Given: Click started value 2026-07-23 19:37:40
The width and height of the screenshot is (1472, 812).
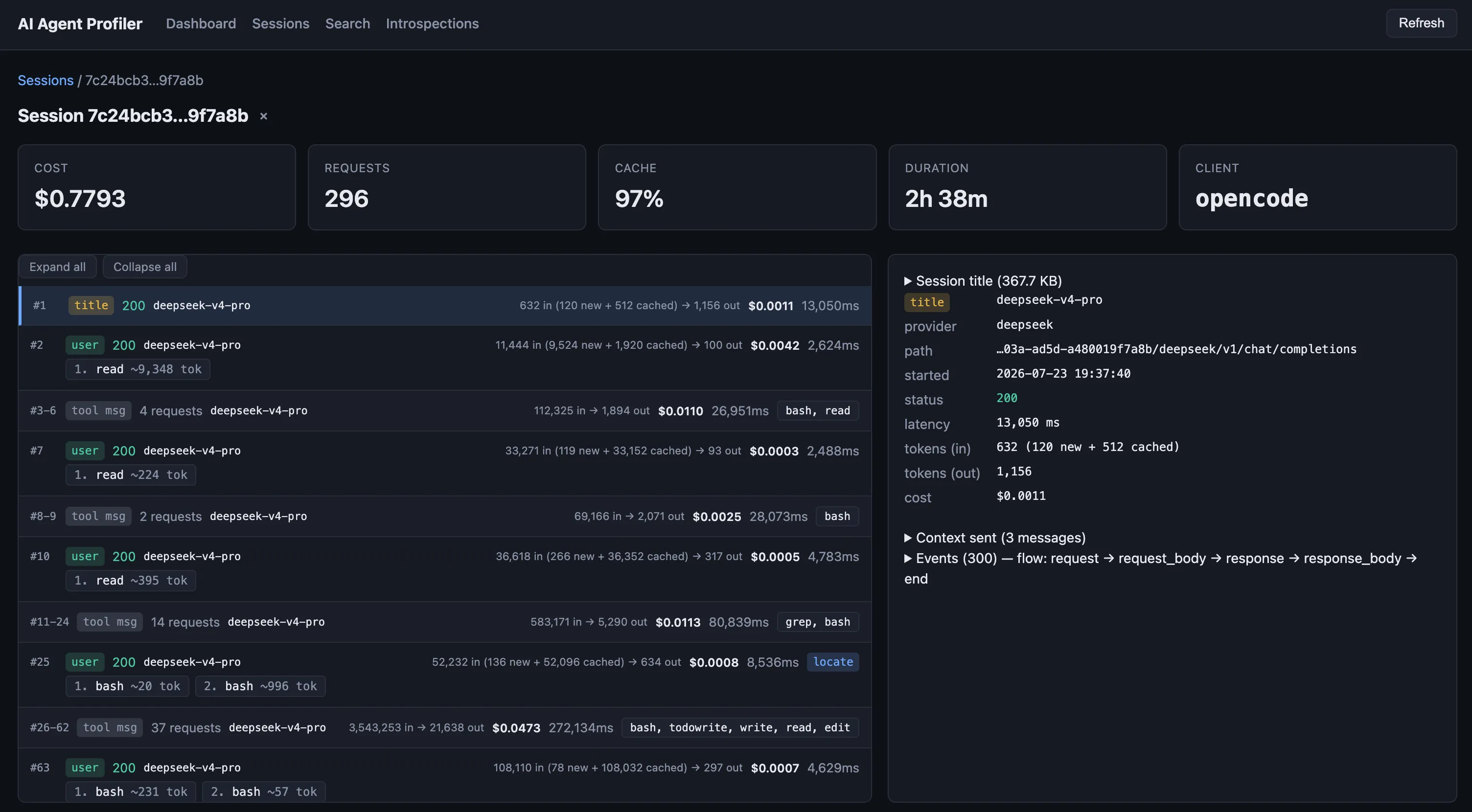Looking at the screenshot, I should coord(1063,373).
